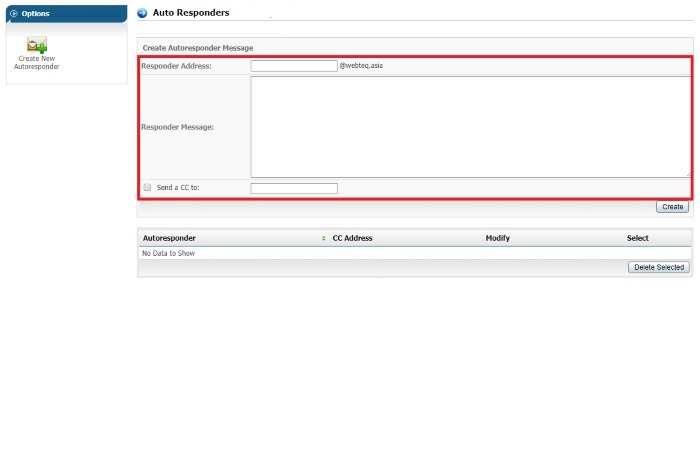Click the Options panel header
The width and height of the screenshot is (700, 450).
click(x=67, y=14)
